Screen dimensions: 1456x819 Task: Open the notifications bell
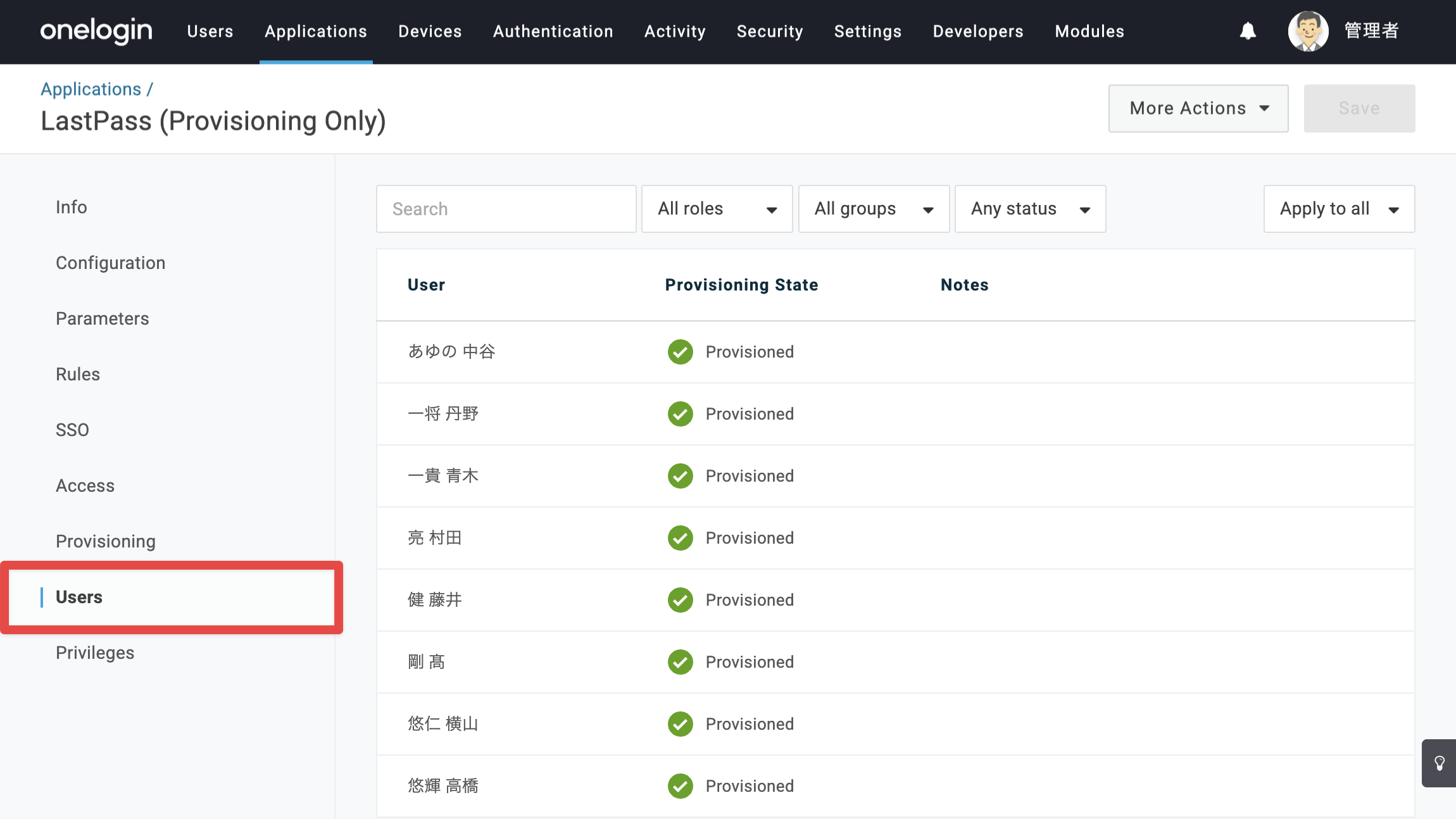[x=1248, y=31]
